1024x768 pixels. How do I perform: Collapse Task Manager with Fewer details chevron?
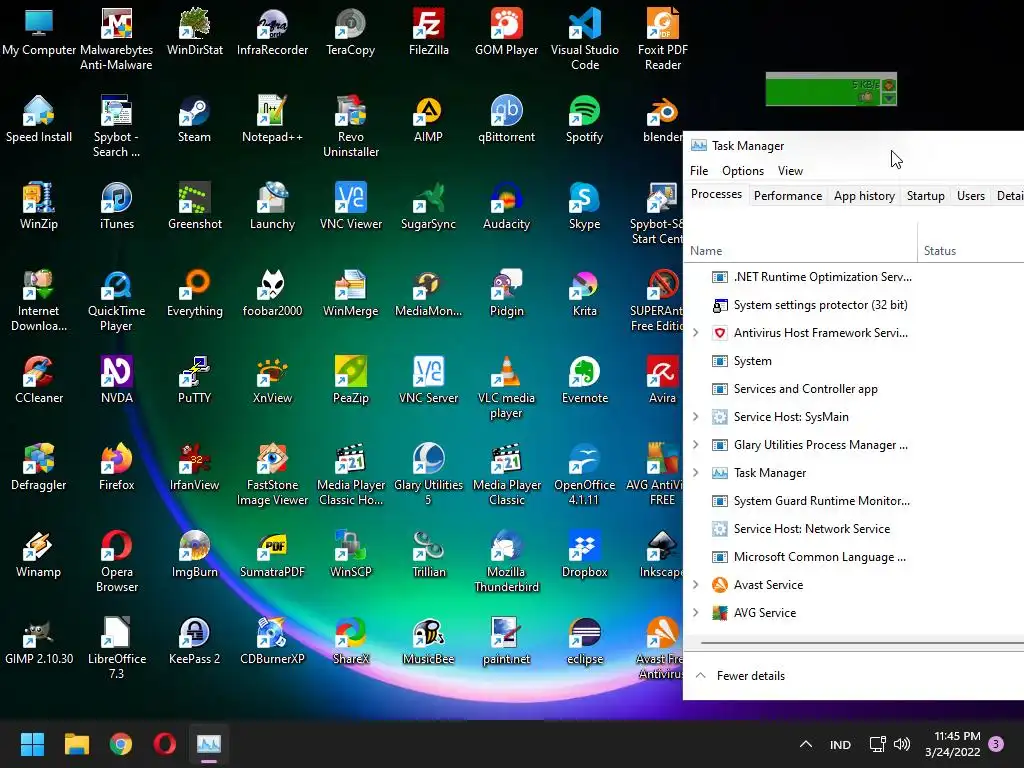[x=701, y=675]
